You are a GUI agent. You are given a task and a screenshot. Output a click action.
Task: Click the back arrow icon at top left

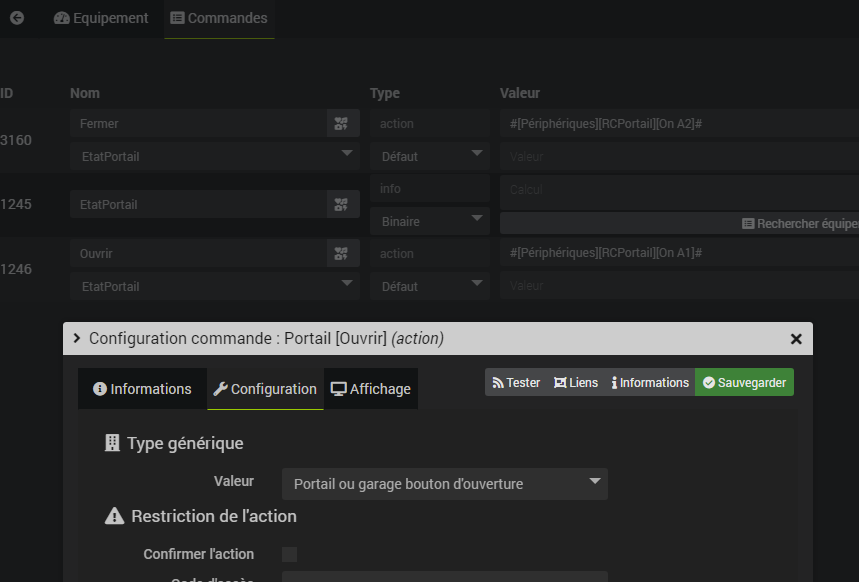(17, 18)
